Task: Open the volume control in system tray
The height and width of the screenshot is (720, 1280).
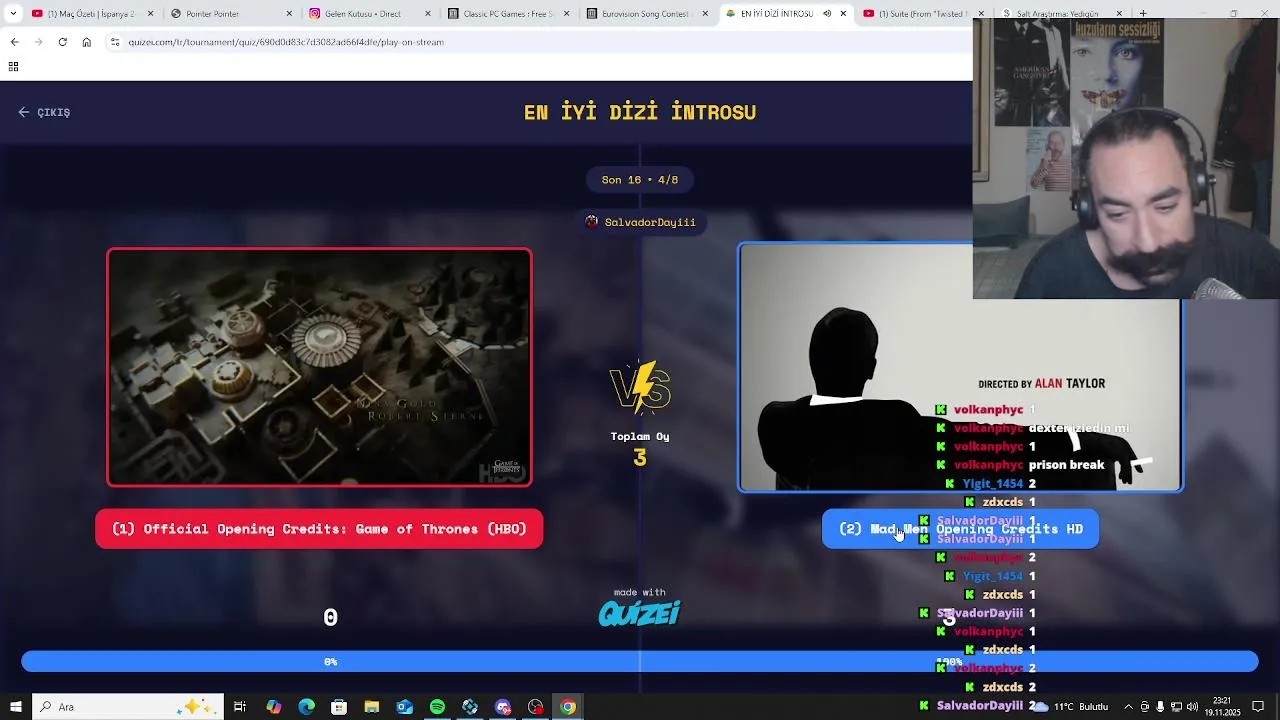Action: 1192,707
